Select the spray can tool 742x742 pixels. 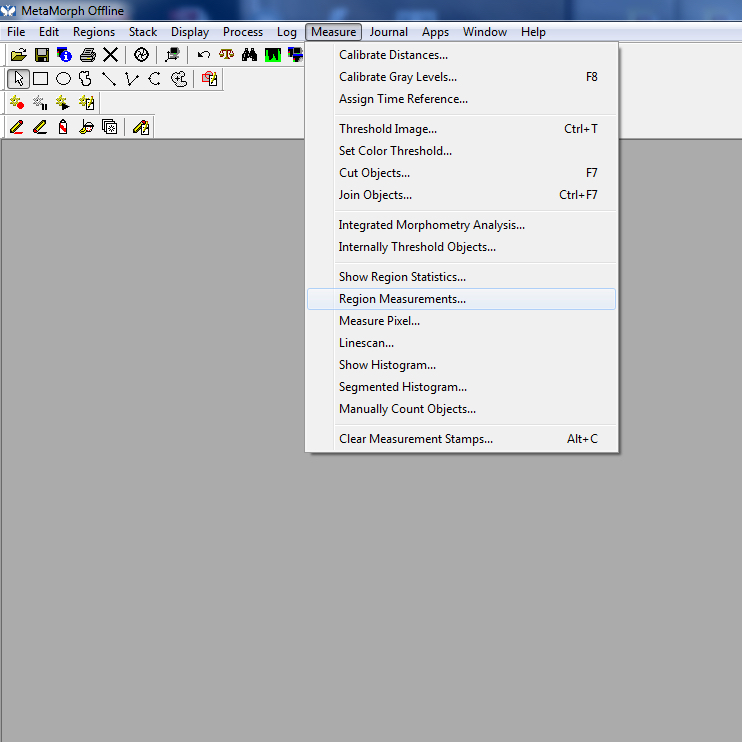(63, 127)
